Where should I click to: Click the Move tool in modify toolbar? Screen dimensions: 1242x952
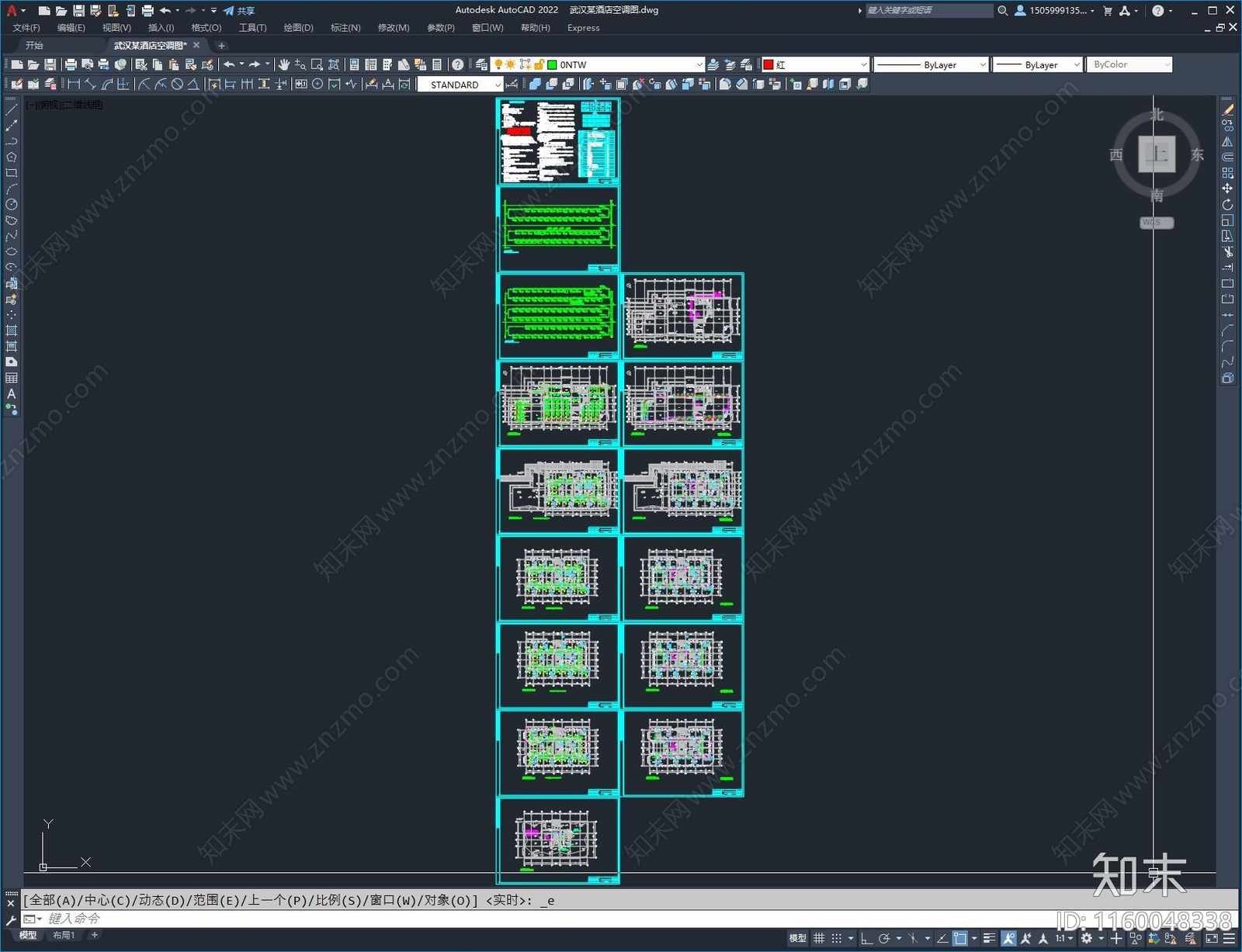(1227, 189)
